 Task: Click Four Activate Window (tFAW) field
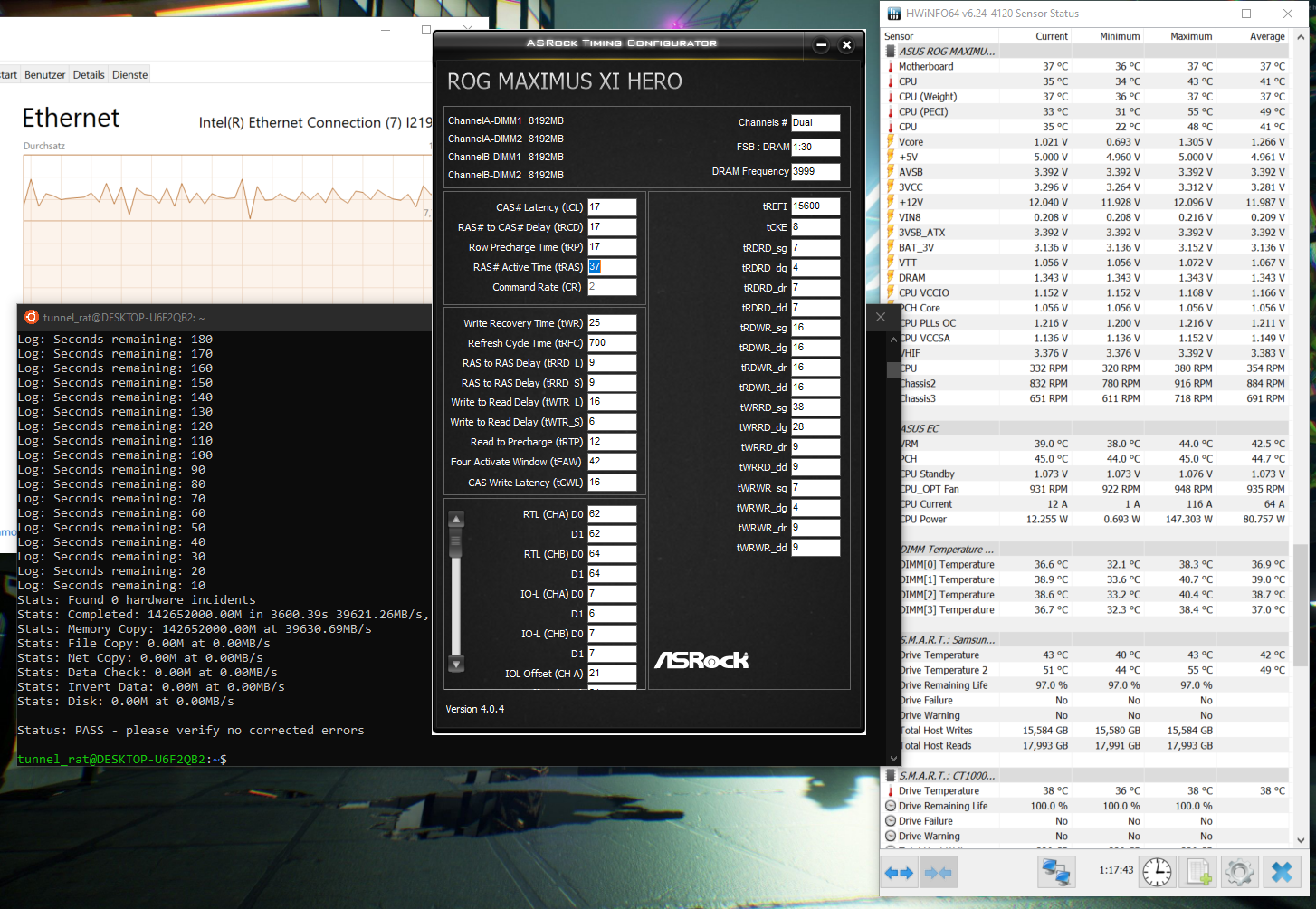pyautogui.click(x=612, y=462)
